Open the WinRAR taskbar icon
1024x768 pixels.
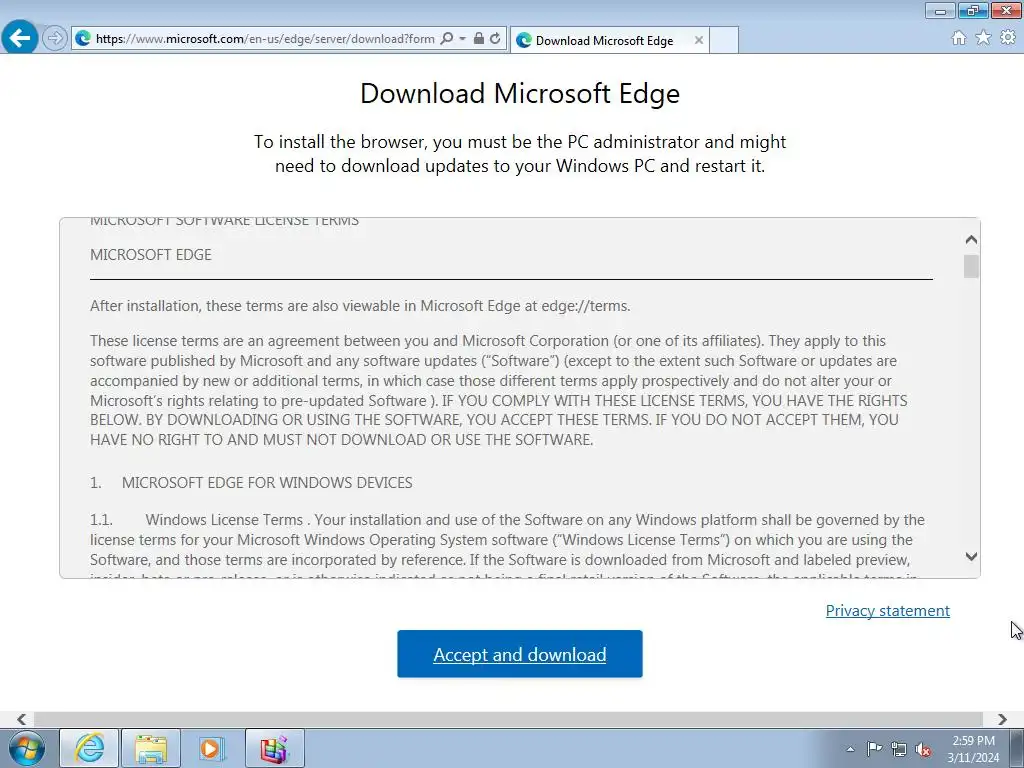pos(274,748)
